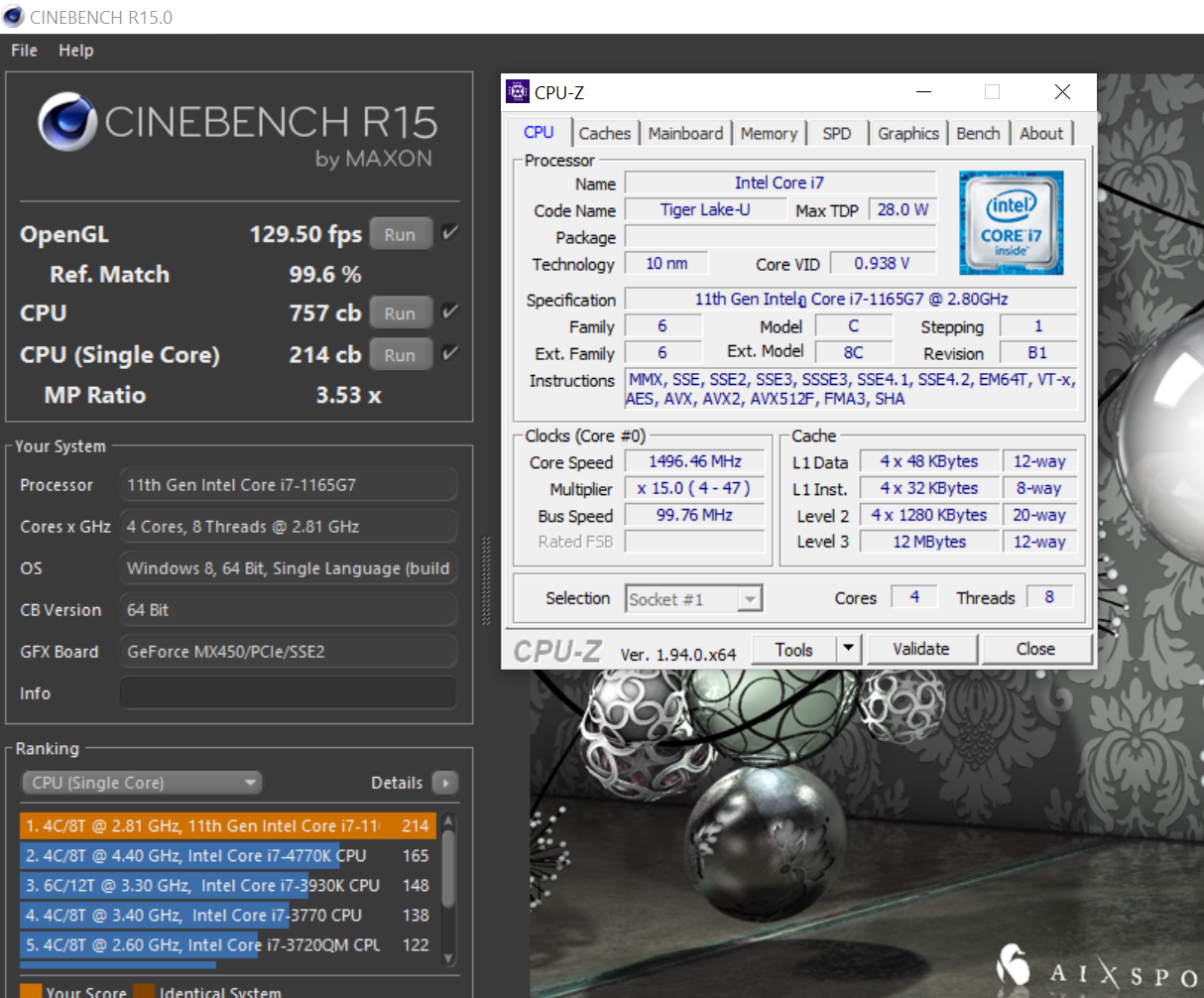
Task: Toggle the CPU (Single Core) checkbox
Action: [x=450, y=353]
